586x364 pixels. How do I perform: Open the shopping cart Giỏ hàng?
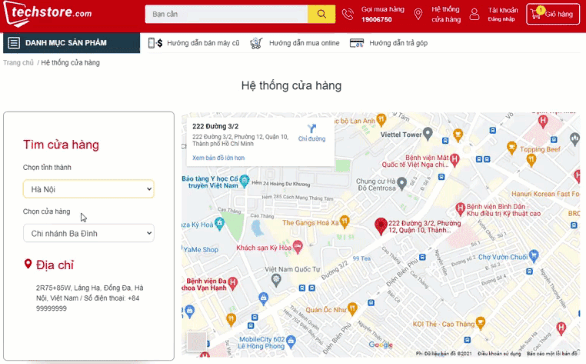click(553, 14)
